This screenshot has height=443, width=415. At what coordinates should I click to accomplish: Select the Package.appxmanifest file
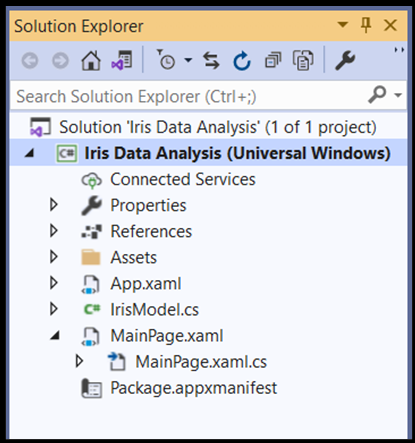(x=194, y=388)
